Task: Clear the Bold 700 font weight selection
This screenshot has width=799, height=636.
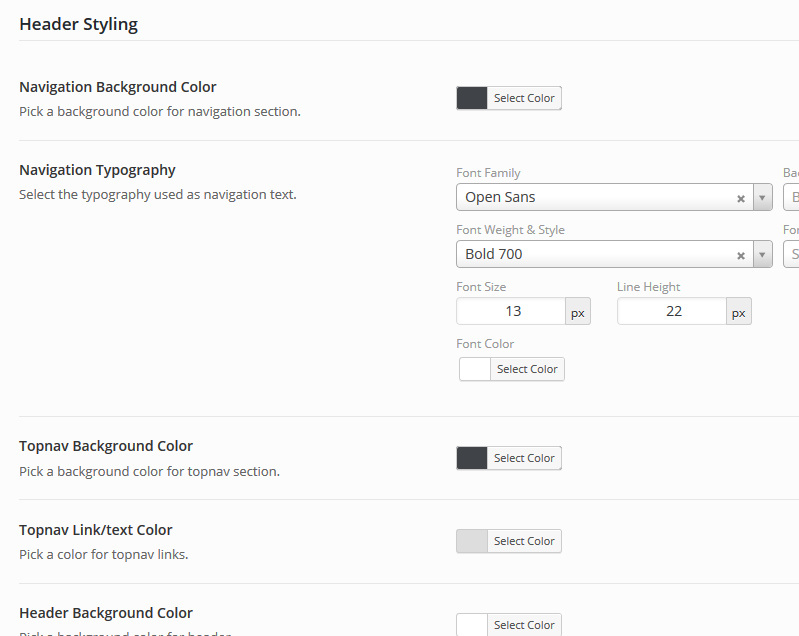Action: 741,255
